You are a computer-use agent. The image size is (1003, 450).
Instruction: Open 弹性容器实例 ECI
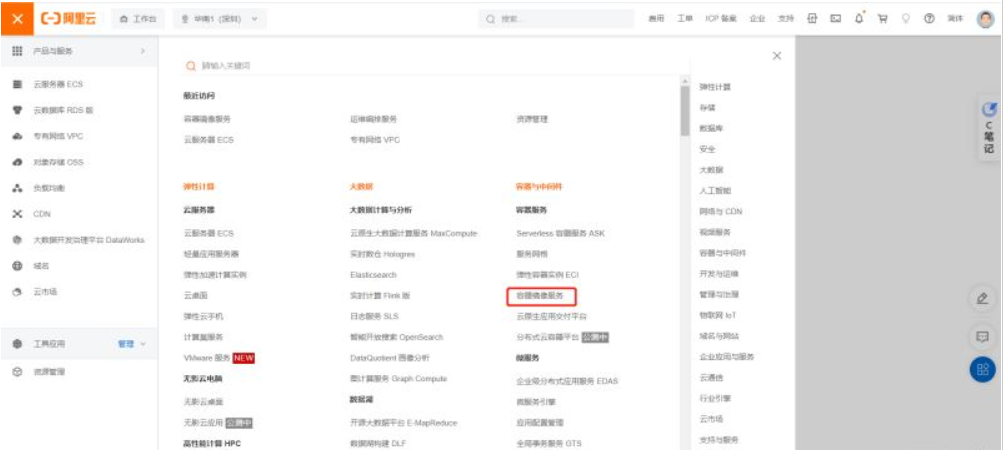(x=548, y=275)
